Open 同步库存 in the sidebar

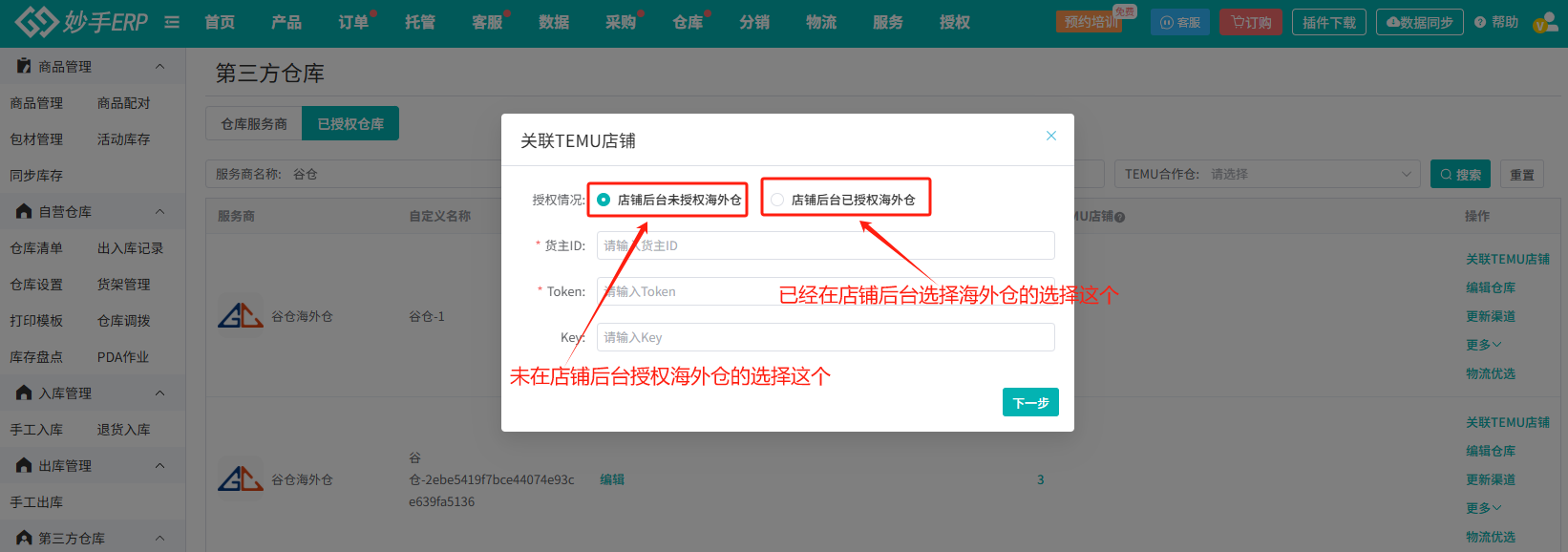tap(36, 175)
